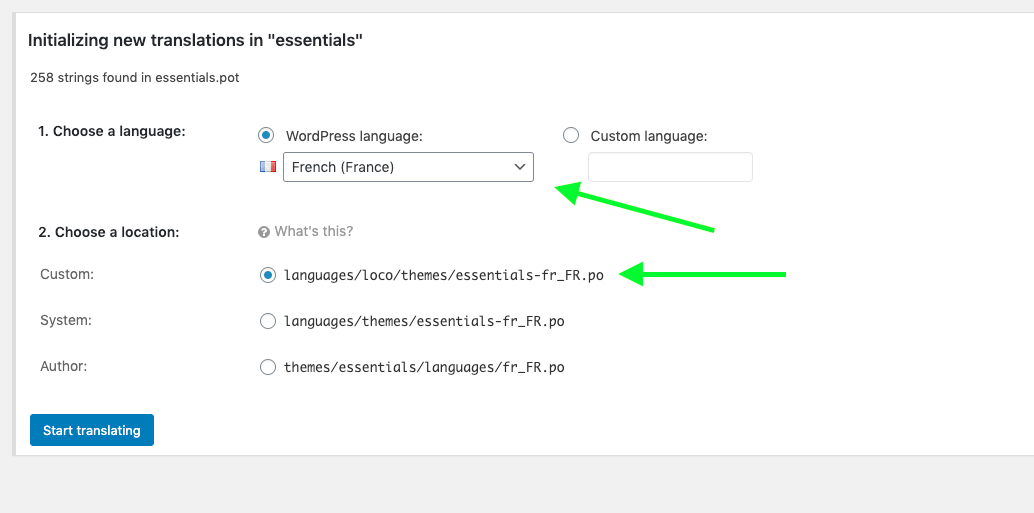Open the What's this? help link
The height and width of the screenshot is (513, 1034).
(313, 231)
